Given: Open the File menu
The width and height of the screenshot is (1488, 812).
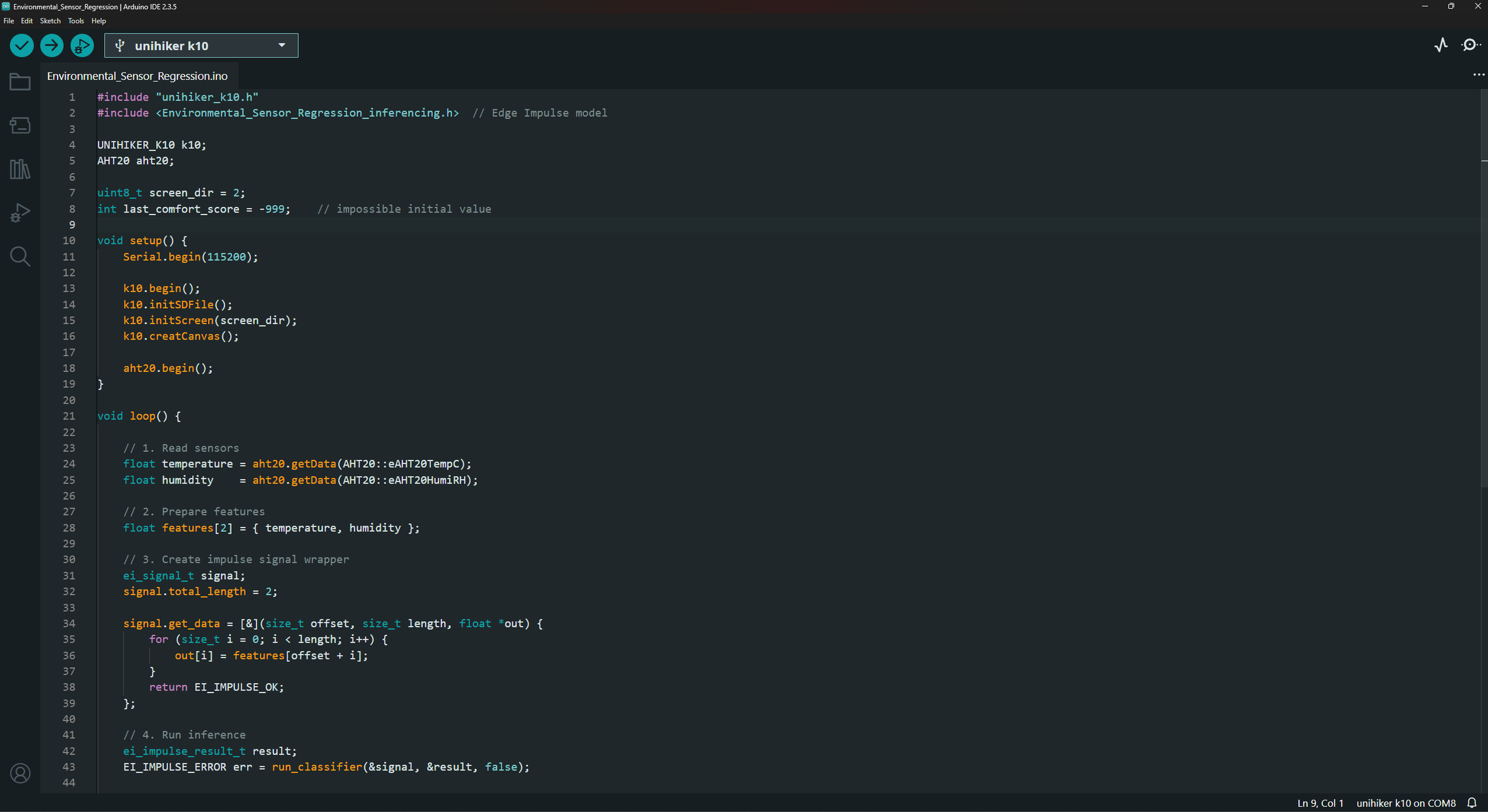Looking at the screenshot, I should tap(9, 20).
